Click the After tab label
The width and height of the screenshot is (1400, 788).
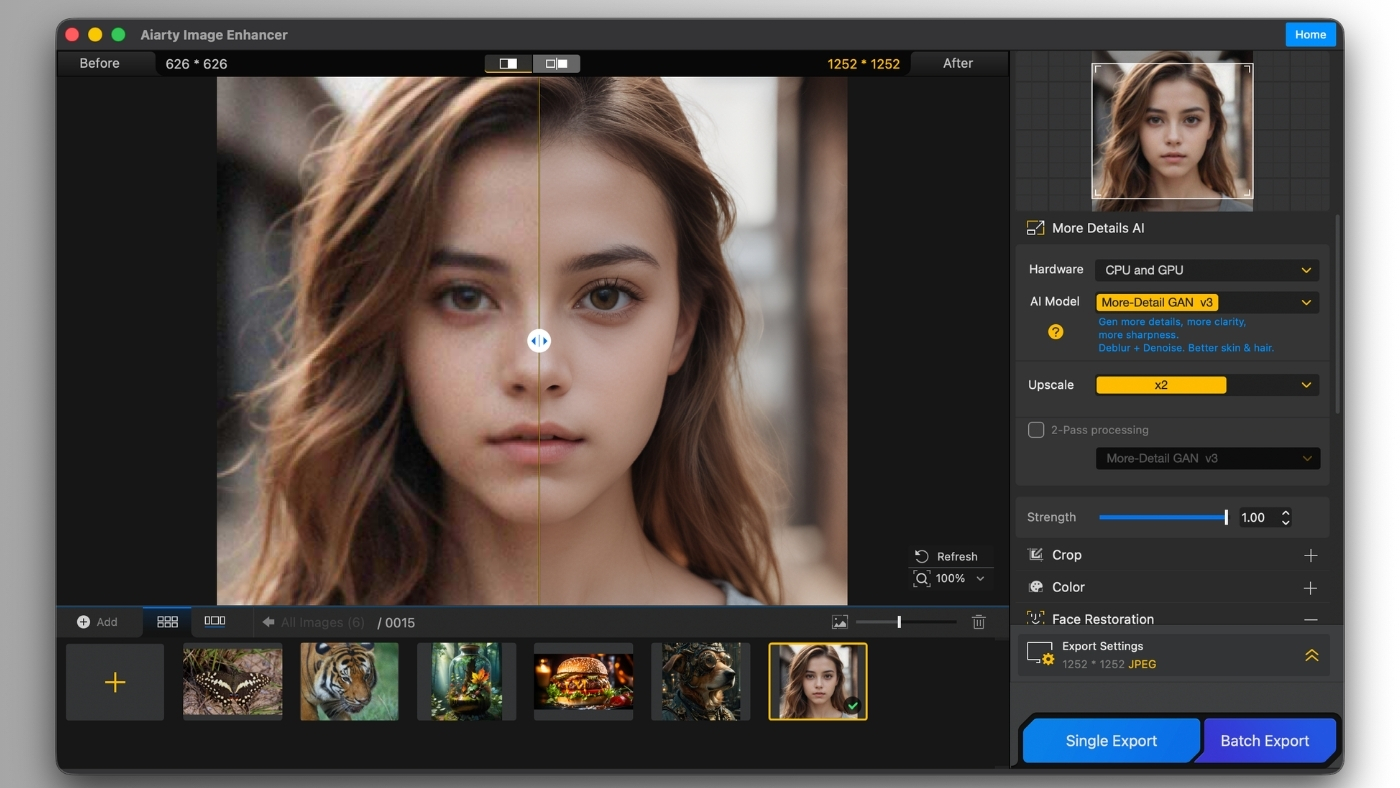[x=958, y=63]
